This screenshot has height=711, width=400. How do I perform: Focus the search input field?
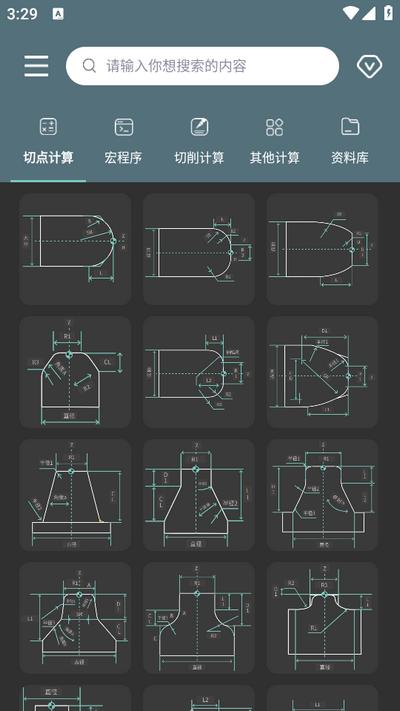202,66
